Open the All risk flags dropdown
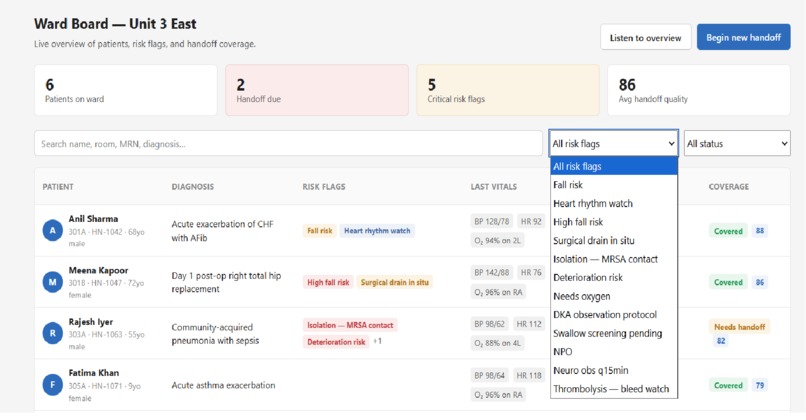Viewport: 806px width, 420px height. (x=613, y=143)
